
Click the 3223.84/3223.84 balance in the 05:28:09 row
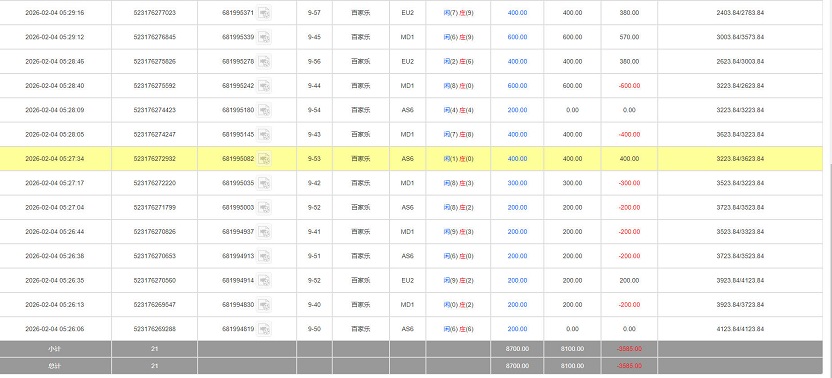[740, 110]
